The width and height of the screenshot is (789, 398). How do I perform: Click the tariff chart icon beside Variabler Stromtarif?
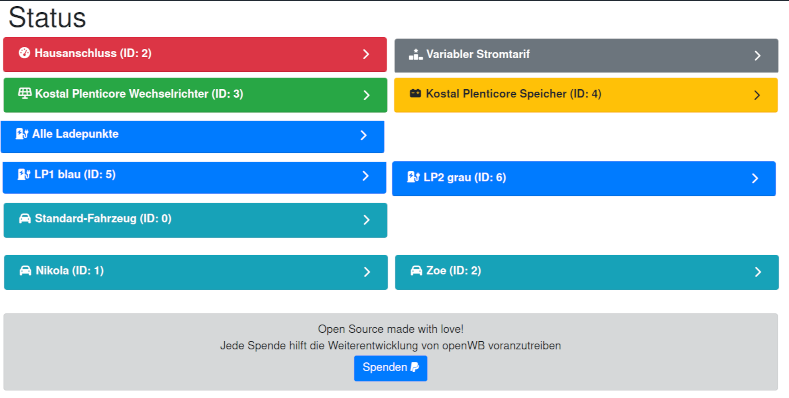pos(416,54)
